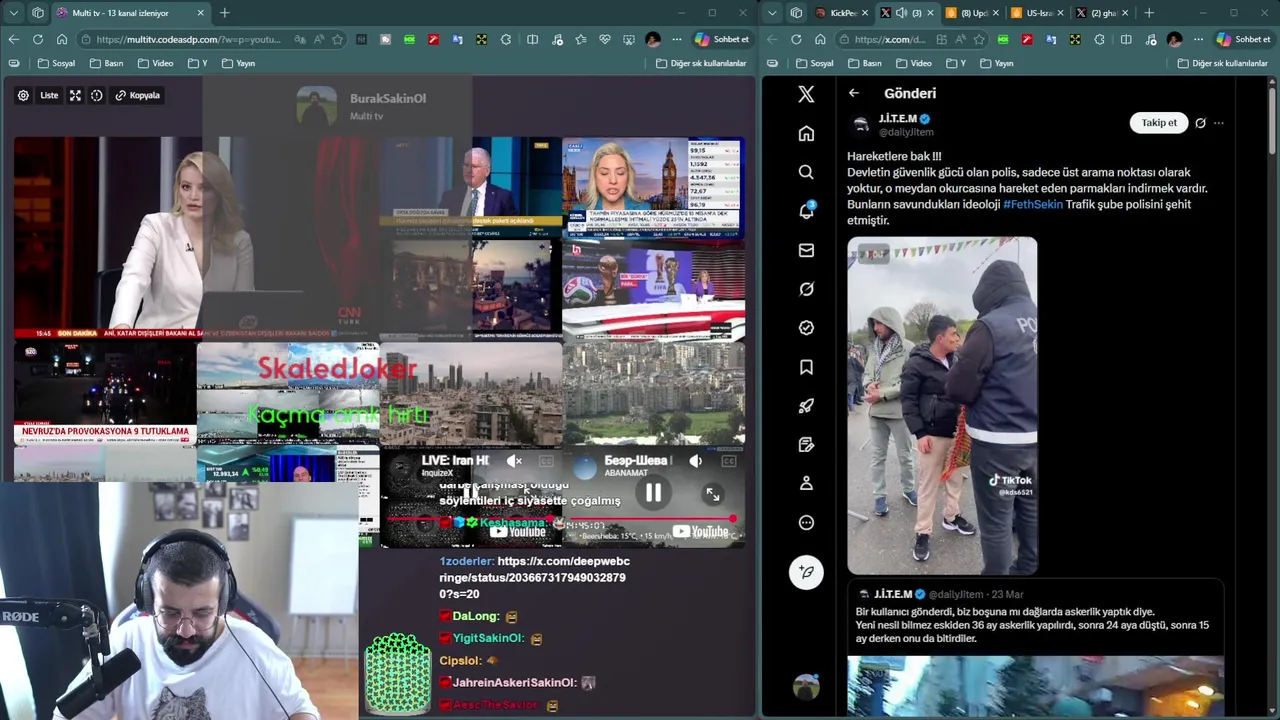The height and width of the screenshot is (720, 1280).
Task: Open extensions puzzle icon in left browser
Action: click(x=506, y=39)
